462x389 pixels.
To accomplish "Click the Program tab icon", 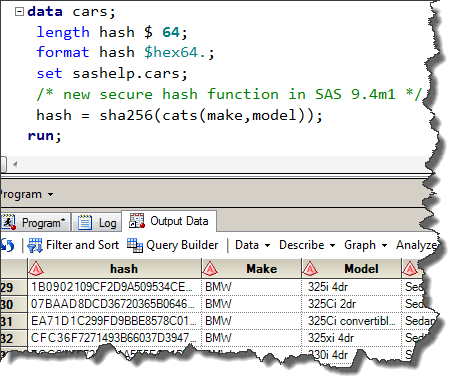I will (8, 222).
